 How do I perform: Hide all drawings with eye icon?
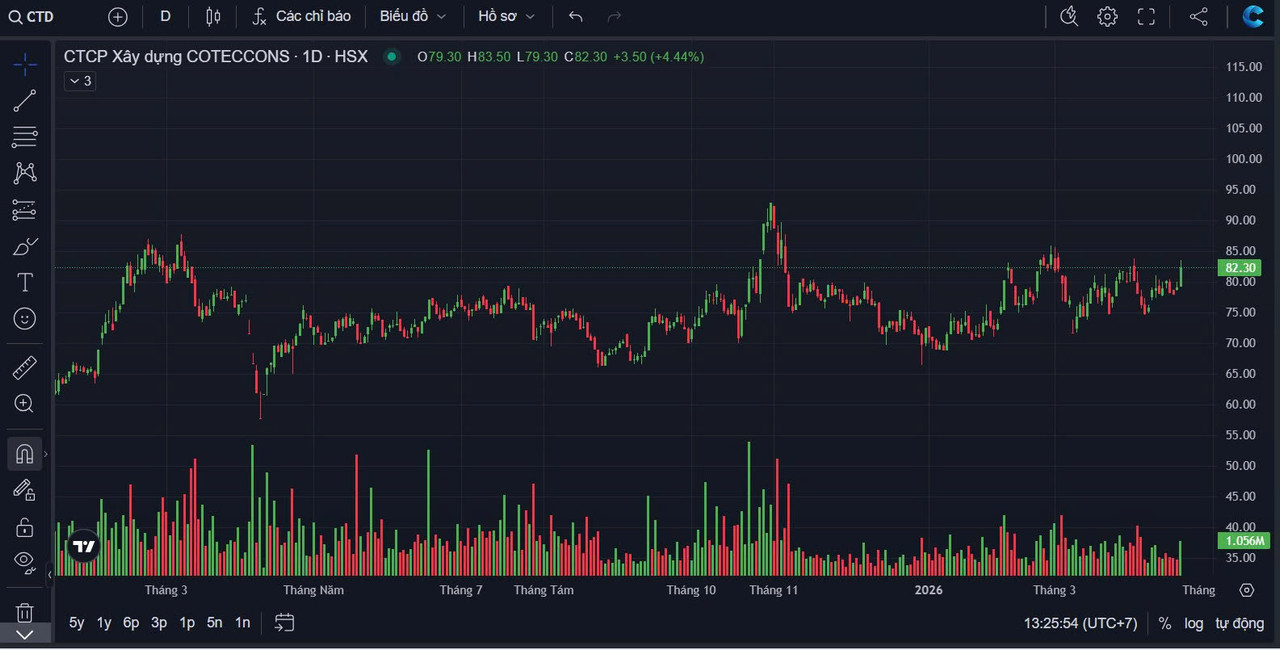click(25, 561)
